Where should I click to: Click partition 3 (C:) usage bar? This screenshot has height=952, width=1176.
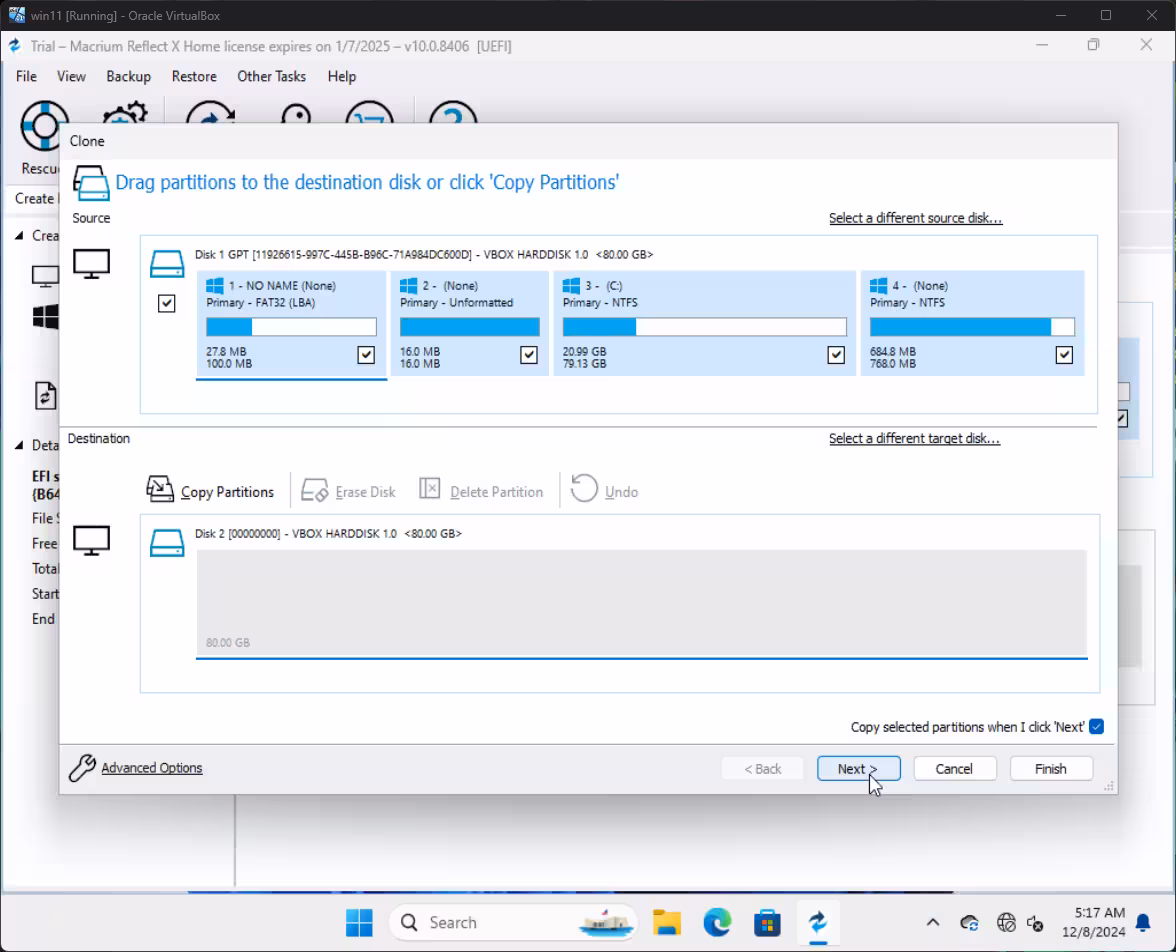click(704, 327)
